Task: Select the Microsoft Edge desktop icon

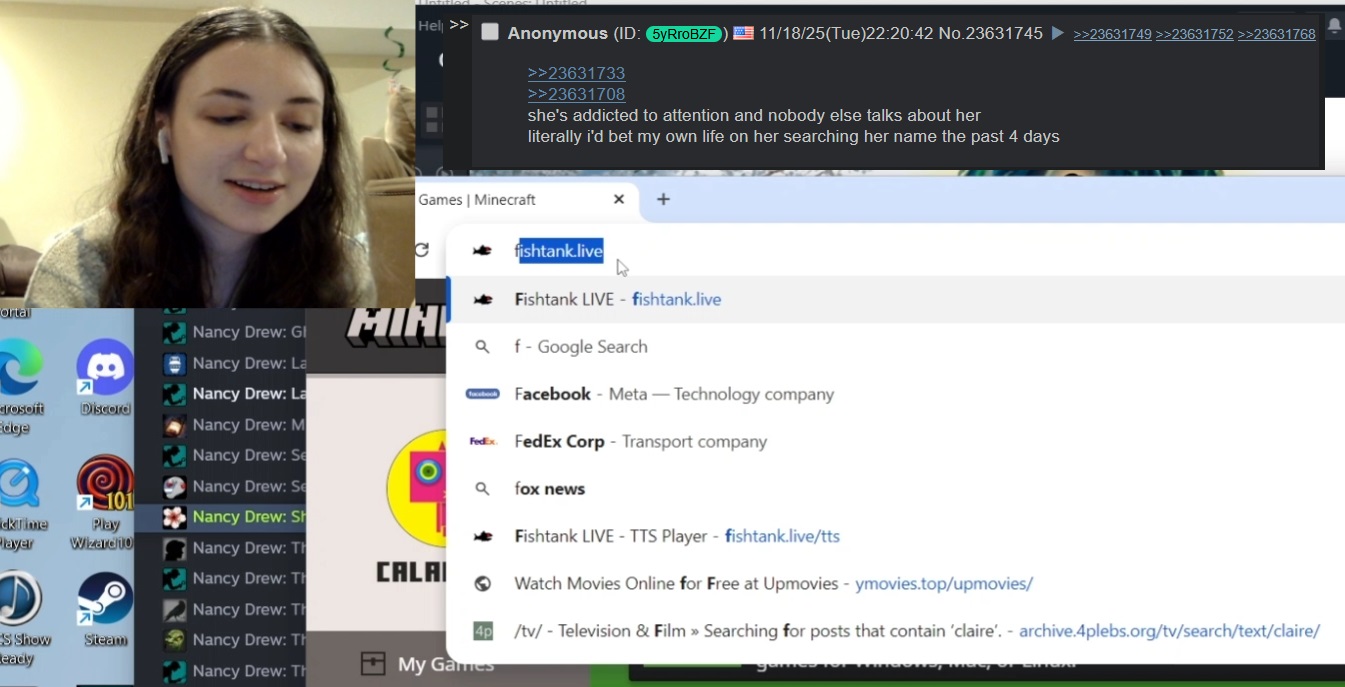Action: coord(20,385)
